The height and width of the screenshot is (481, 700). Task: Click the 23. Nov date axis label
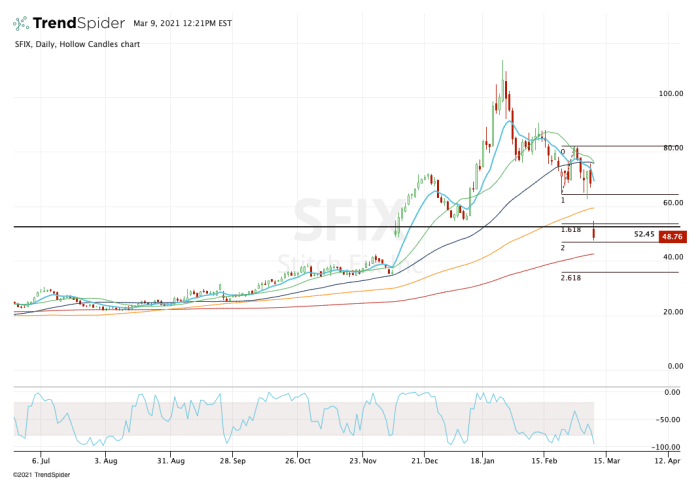point(364,462)
